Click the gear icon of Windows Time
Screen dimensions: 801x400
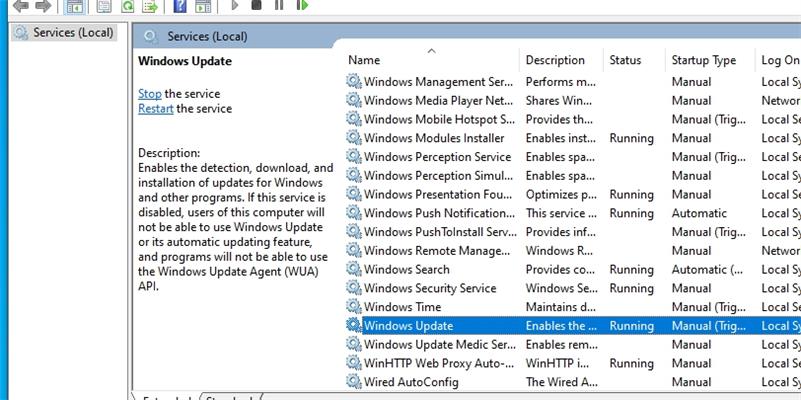[354, 307]
